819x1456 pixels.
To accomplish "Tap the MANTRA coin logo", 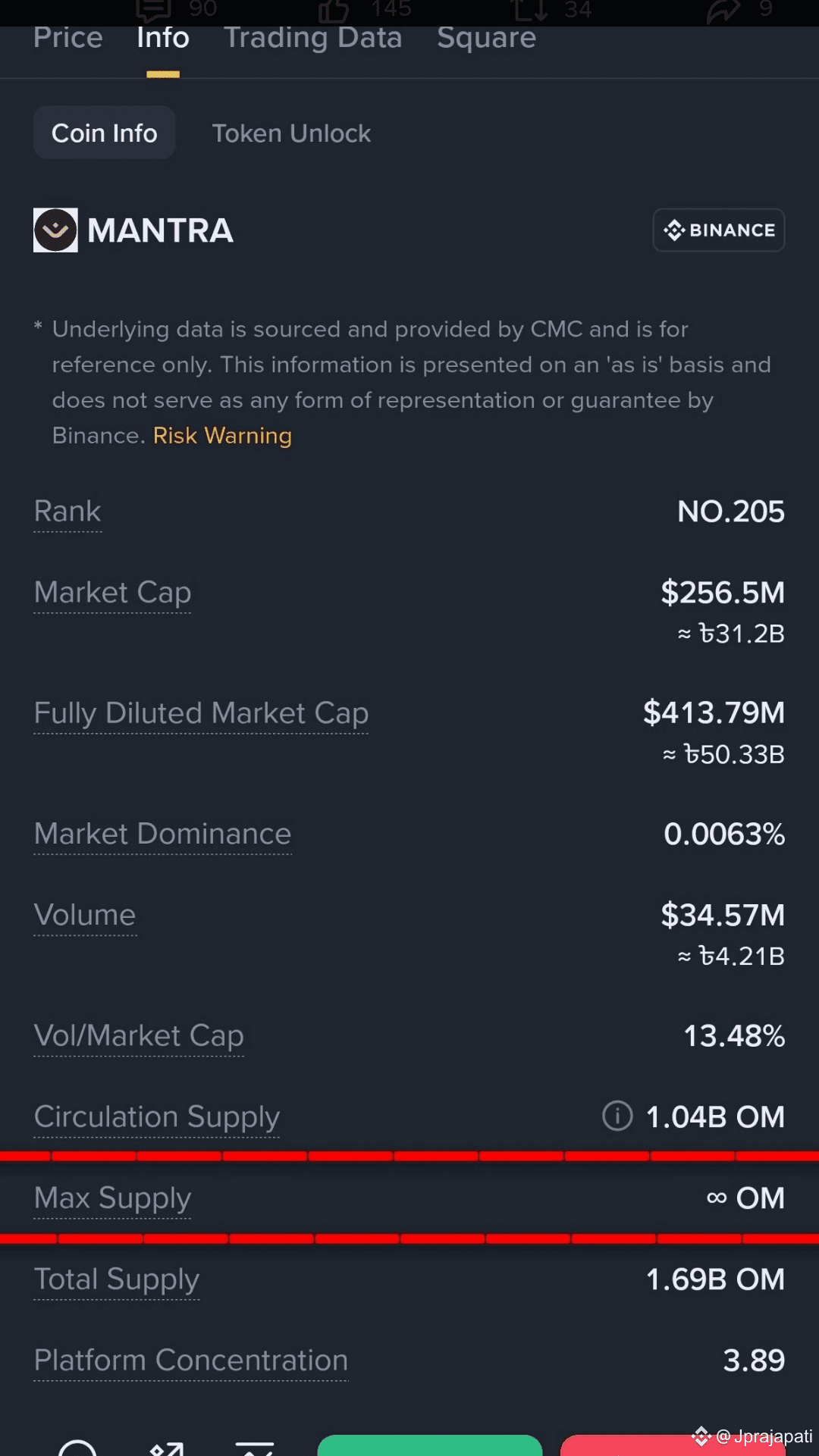I will (55, 230).
